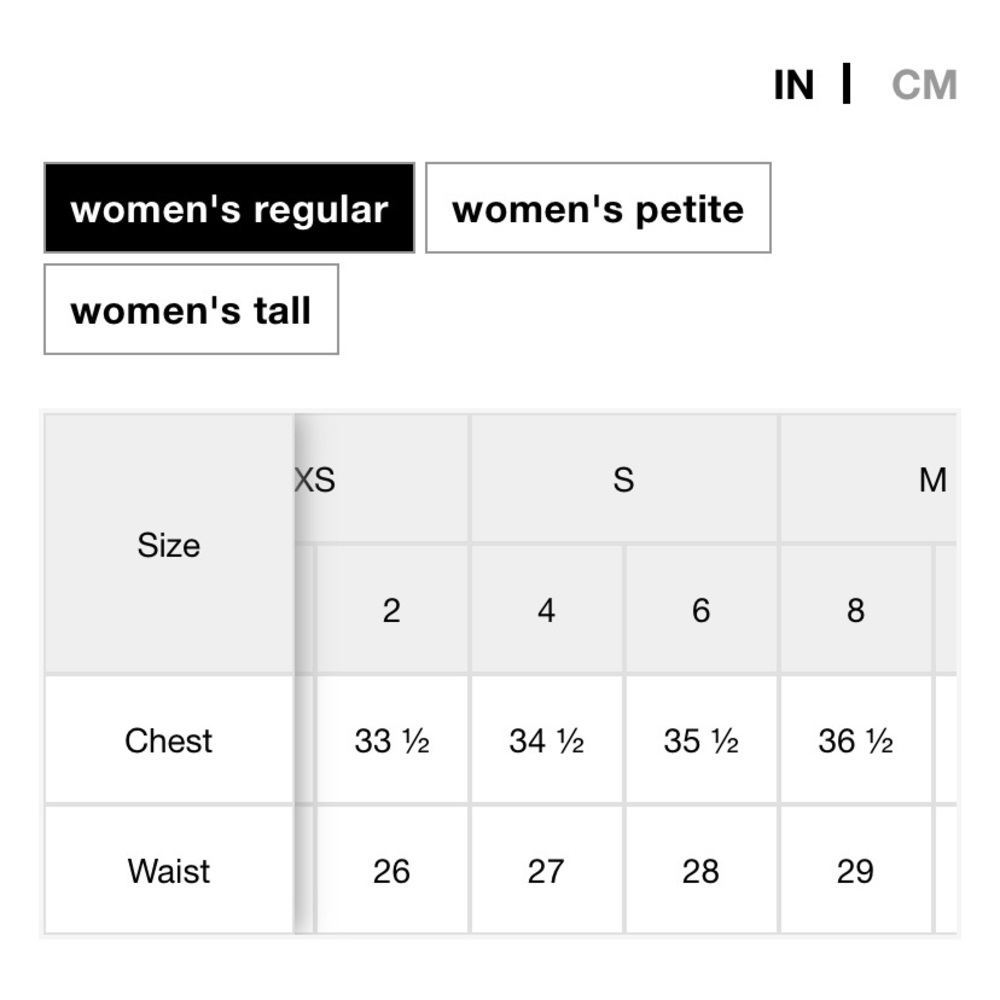Click chest measurement 33 ½
The height and width of the screenshot is (1000, 1000).
click(x=391, y=741)
